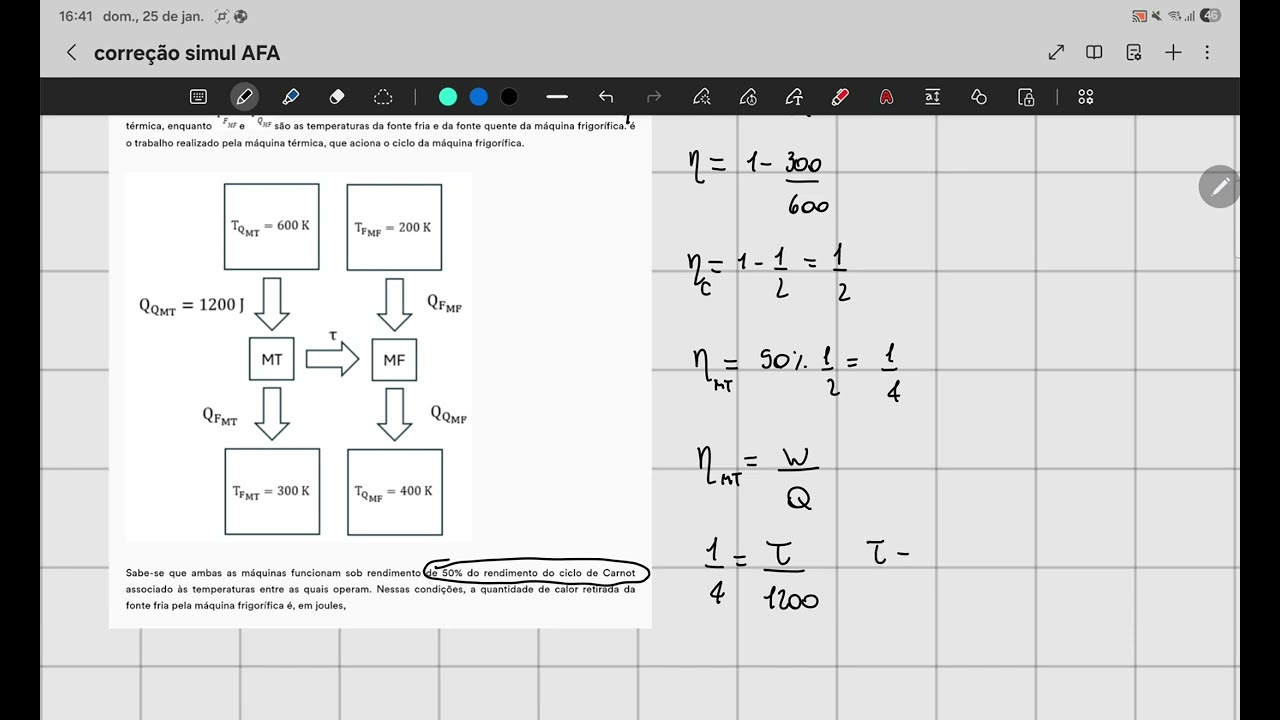1280x720 pixels.
Task: Toggle the page lock icon
Action: 1026,97
